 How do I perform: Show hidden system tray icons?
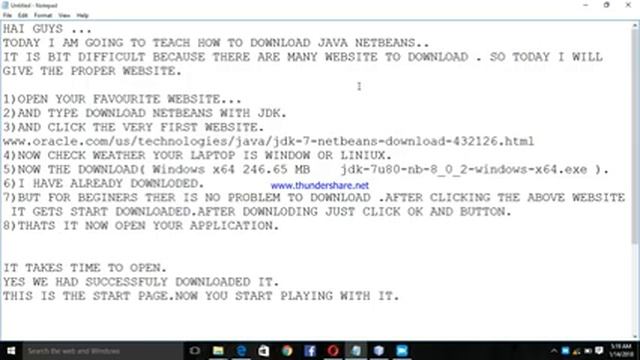coord(553,351)
